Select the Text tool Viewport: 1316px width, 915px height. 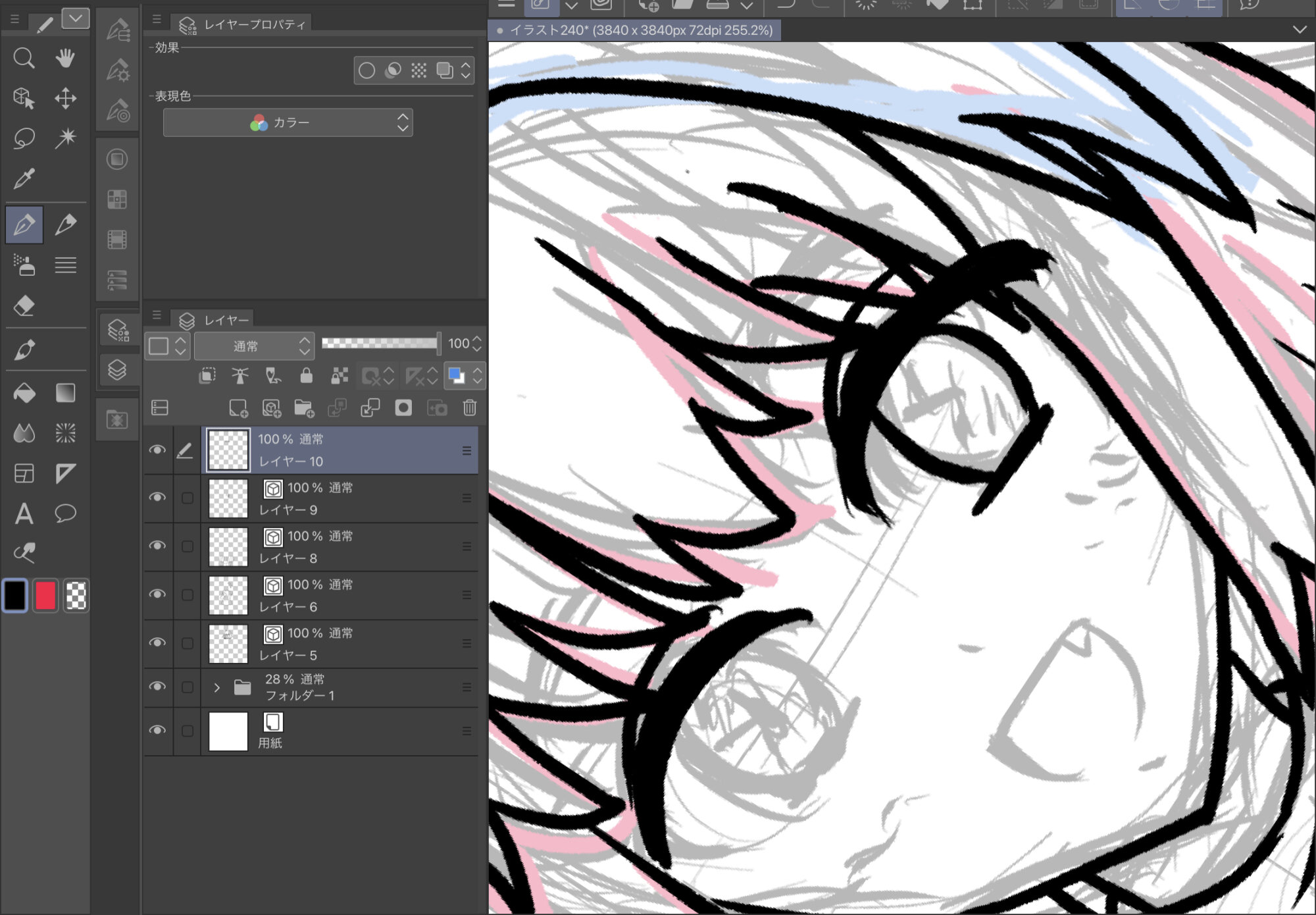24,513
